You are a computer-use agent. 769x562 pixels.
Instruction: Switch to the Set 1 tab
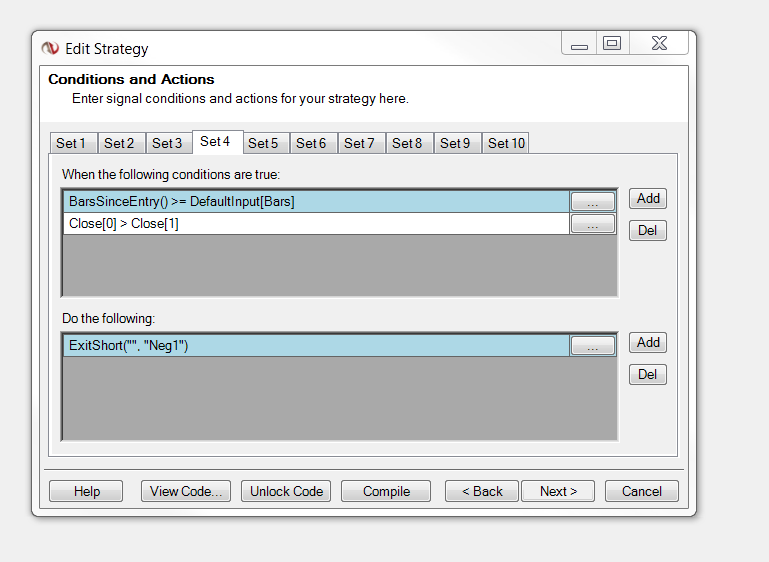[x=74, y=143]
